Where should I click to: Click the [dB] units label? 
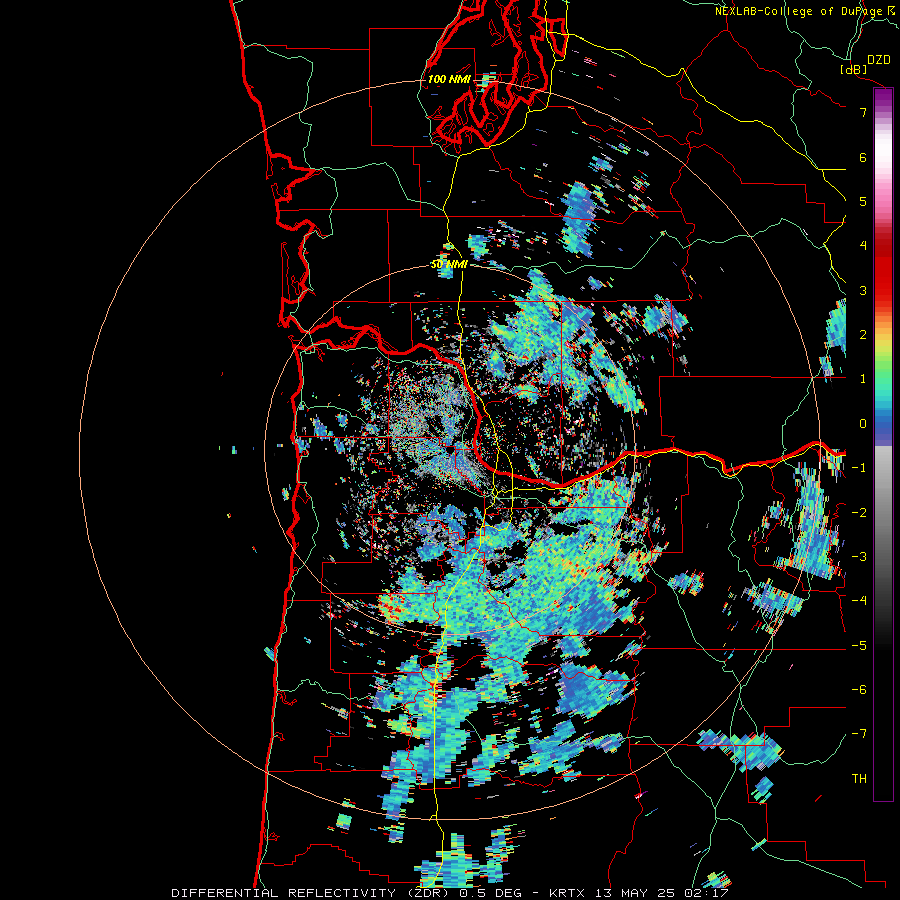click(854, 69)
